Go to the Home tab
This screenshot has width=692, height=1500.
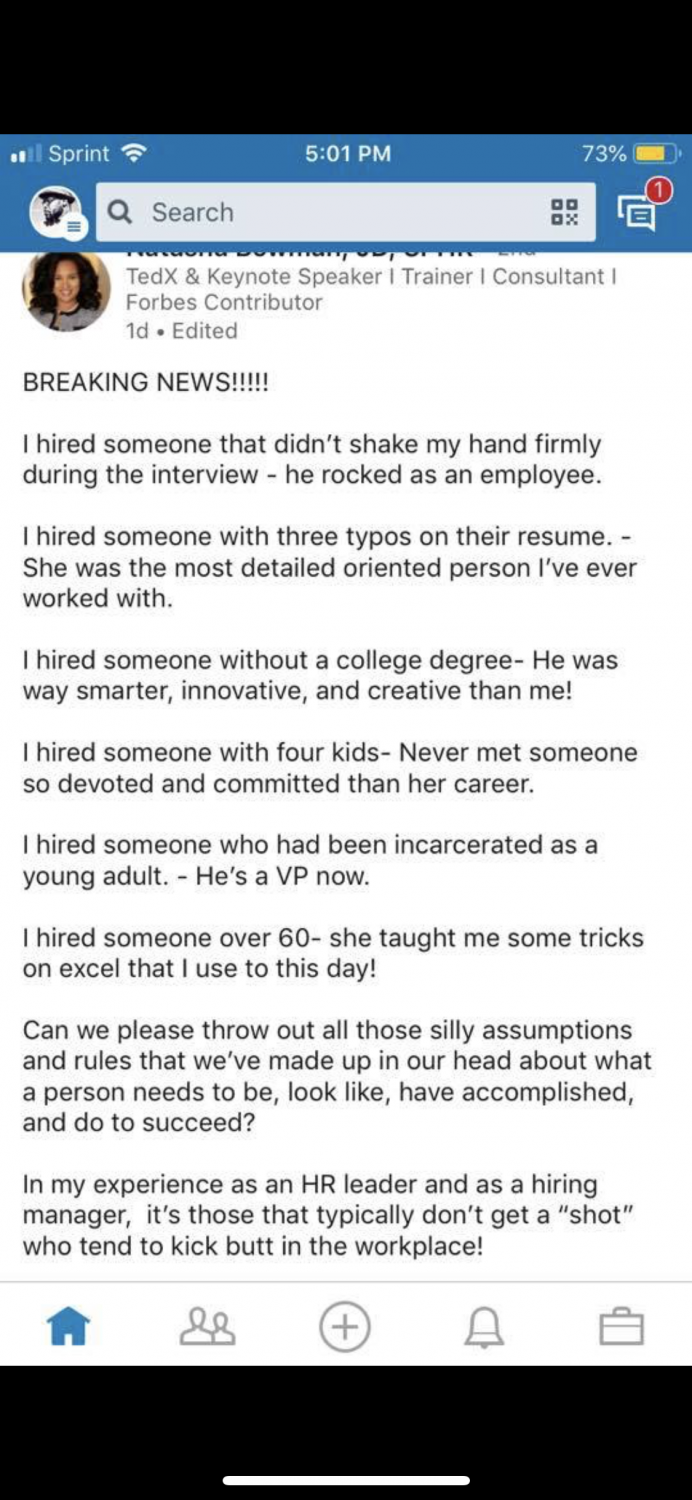(x=69, y=1328)
